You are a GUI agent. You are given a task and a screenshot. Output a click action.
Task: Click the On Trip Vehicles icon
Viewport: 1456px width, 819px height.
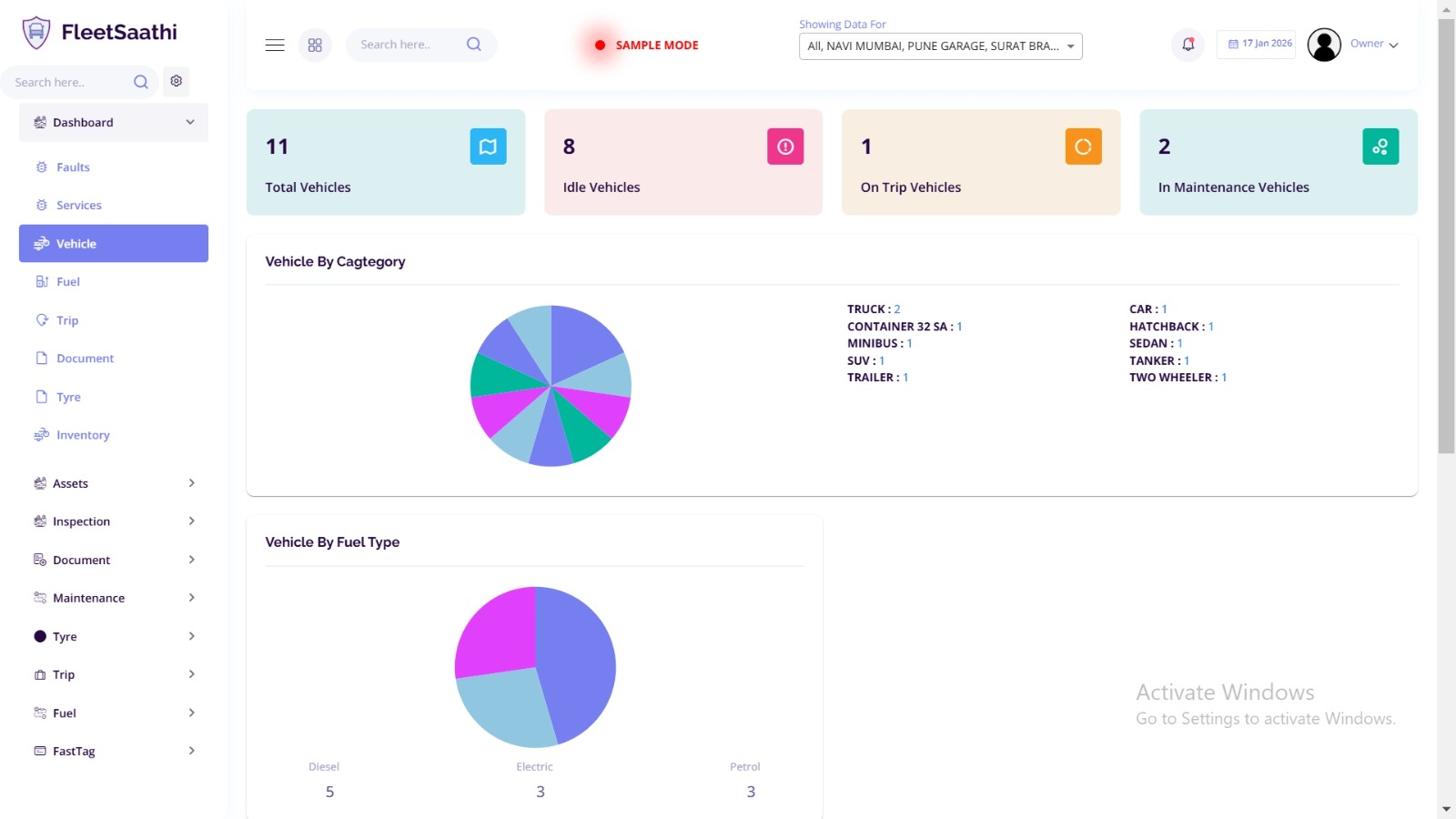tap(1083, 147)
